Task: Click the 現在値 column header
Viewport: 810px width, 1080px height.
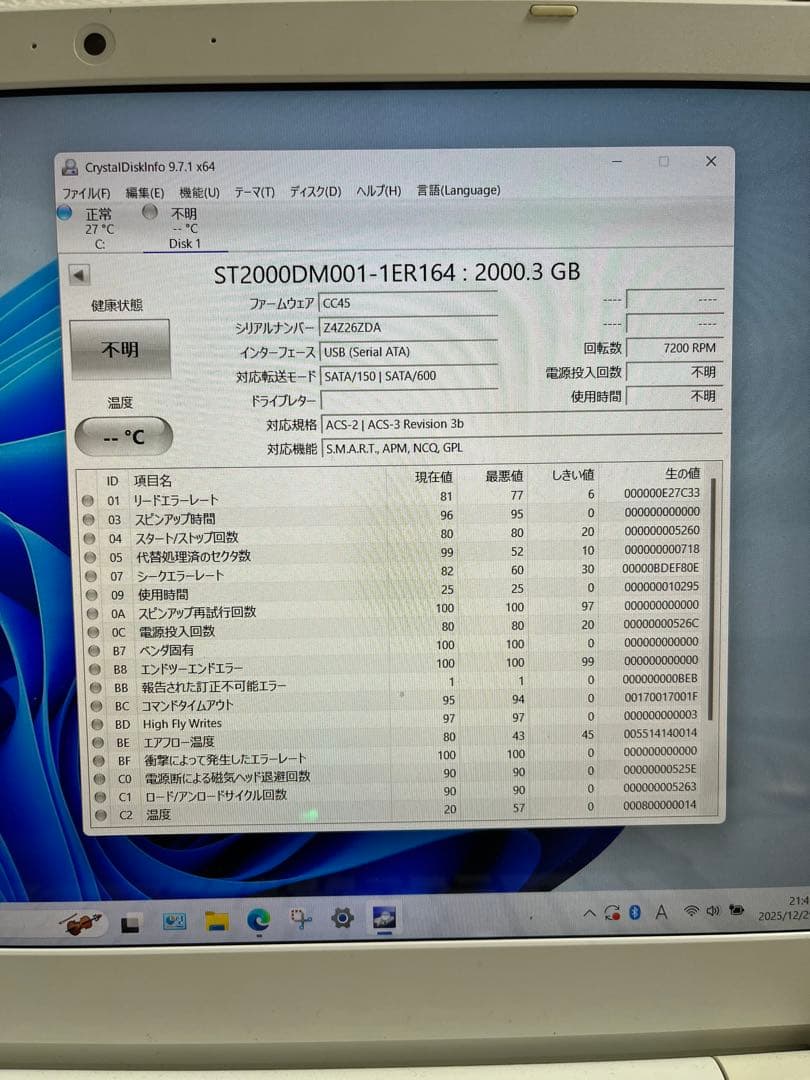Action: (x=434, y=477)
